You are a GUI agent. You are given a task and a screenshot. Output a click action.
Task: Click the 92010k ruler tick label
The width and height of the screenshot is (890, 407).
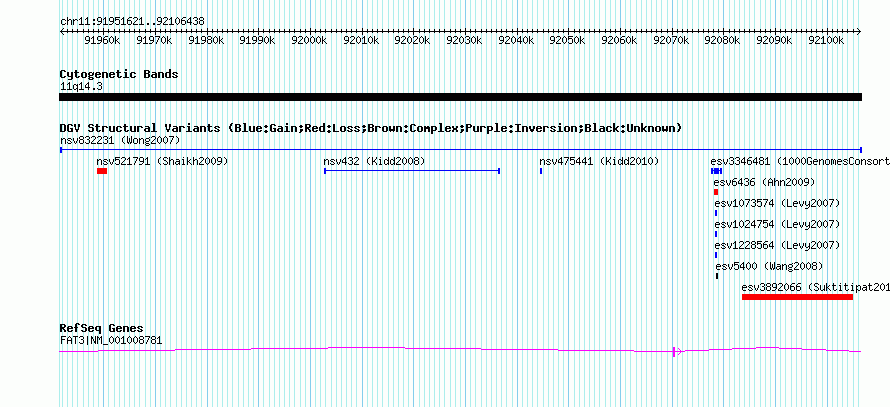tap(361, 41)
